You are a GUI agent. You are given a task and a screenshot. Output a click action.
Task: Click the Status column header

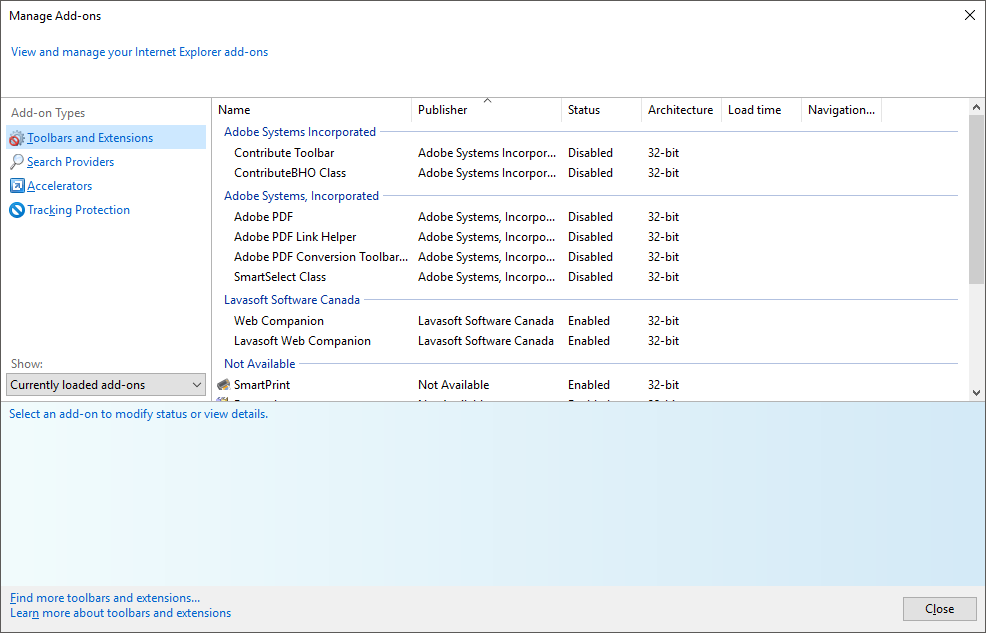point(600,110)
